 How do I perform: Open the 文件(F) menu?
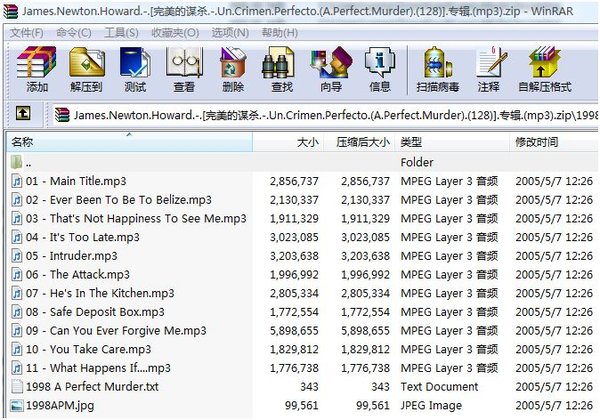[26, 33]
